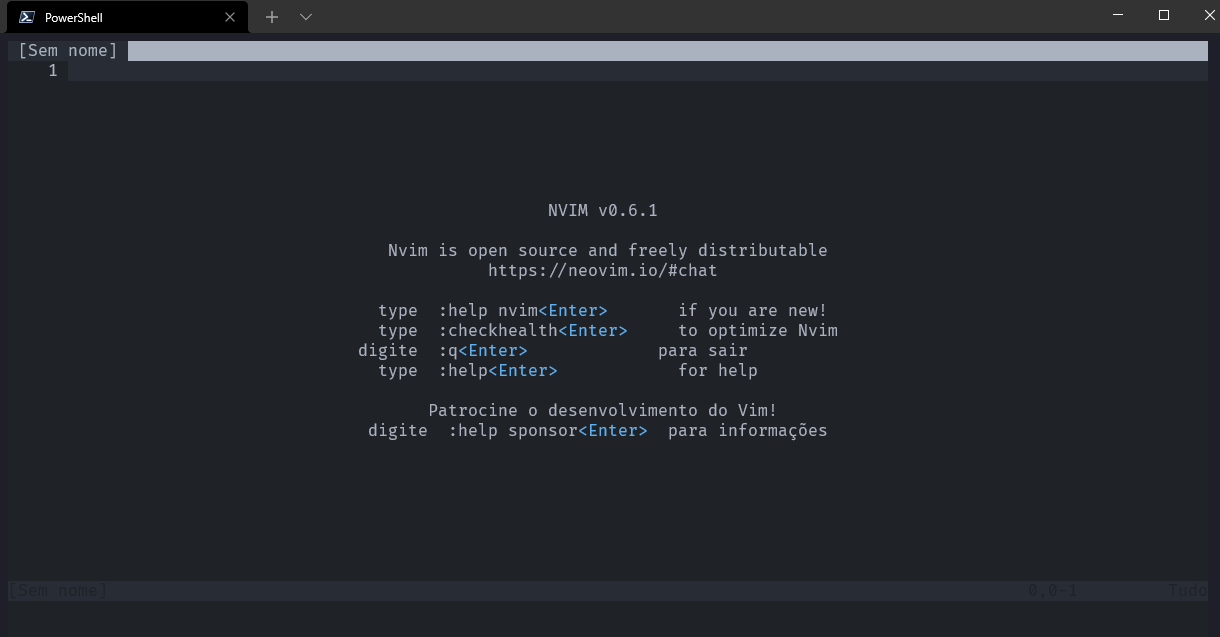Viewport: 1220px width, 637px height.
Task: Click the 0,0-1 cursor position indicator
Action: tap(1052, 590)
